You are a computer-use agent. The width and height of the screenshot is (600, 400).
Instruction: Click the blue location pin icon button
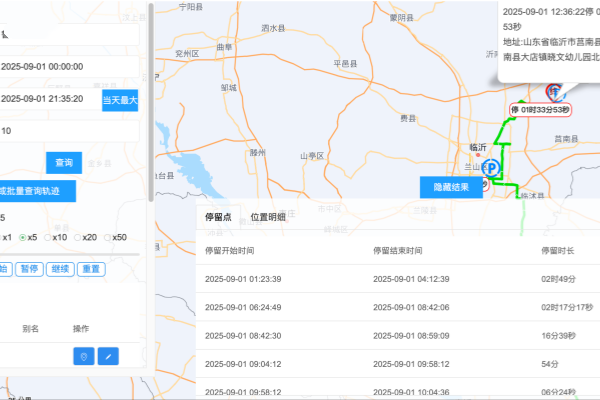(x=84, y=356)
